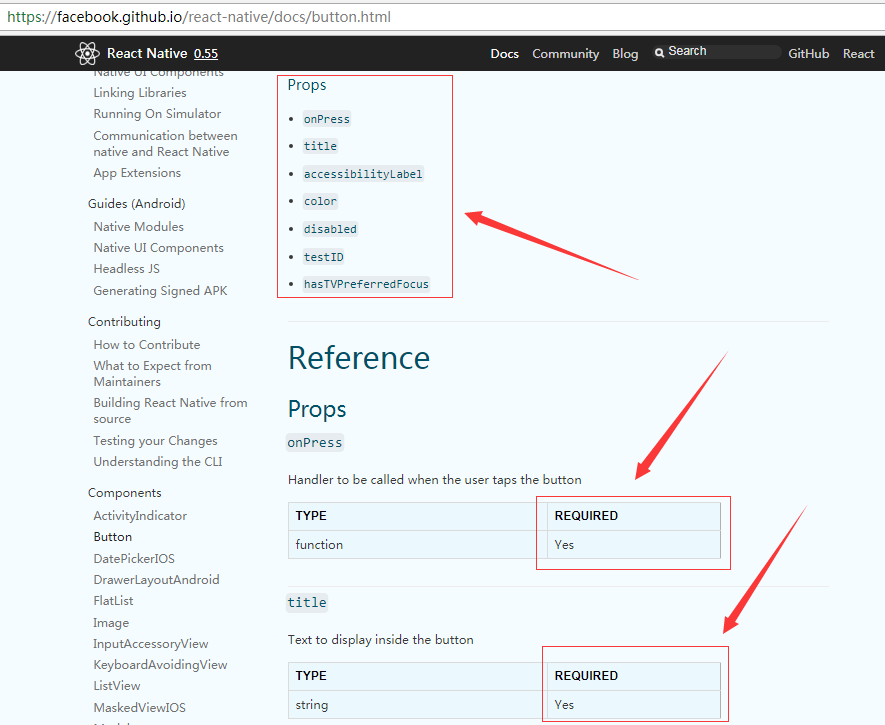
Task: Open KeyboardAvoidingView component page
Action: 160,665
